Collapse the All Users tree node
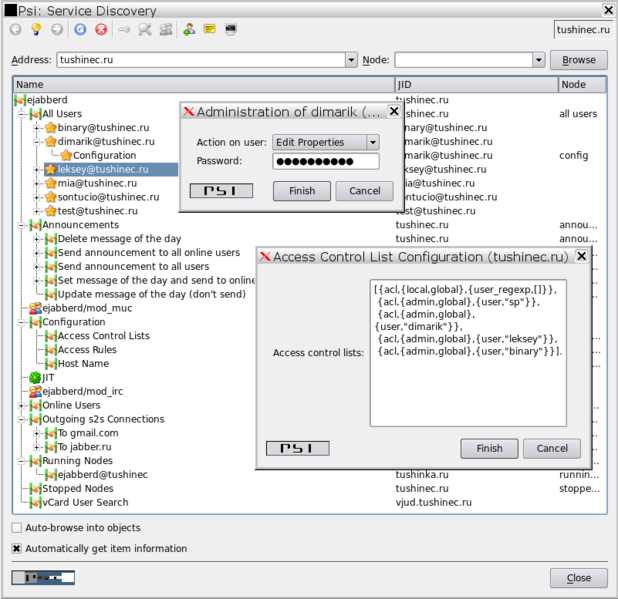 pyautogui.click(x=22, y=114)
